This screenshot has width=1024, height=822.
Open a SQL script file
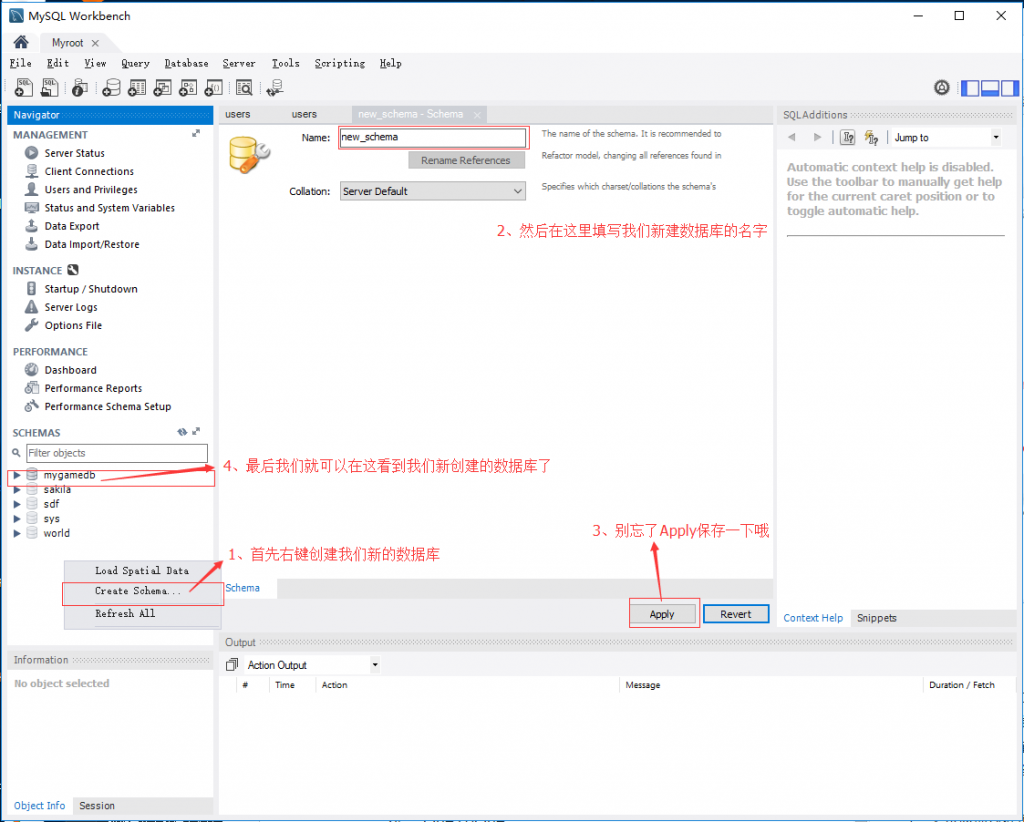click(x=49, y=87)
